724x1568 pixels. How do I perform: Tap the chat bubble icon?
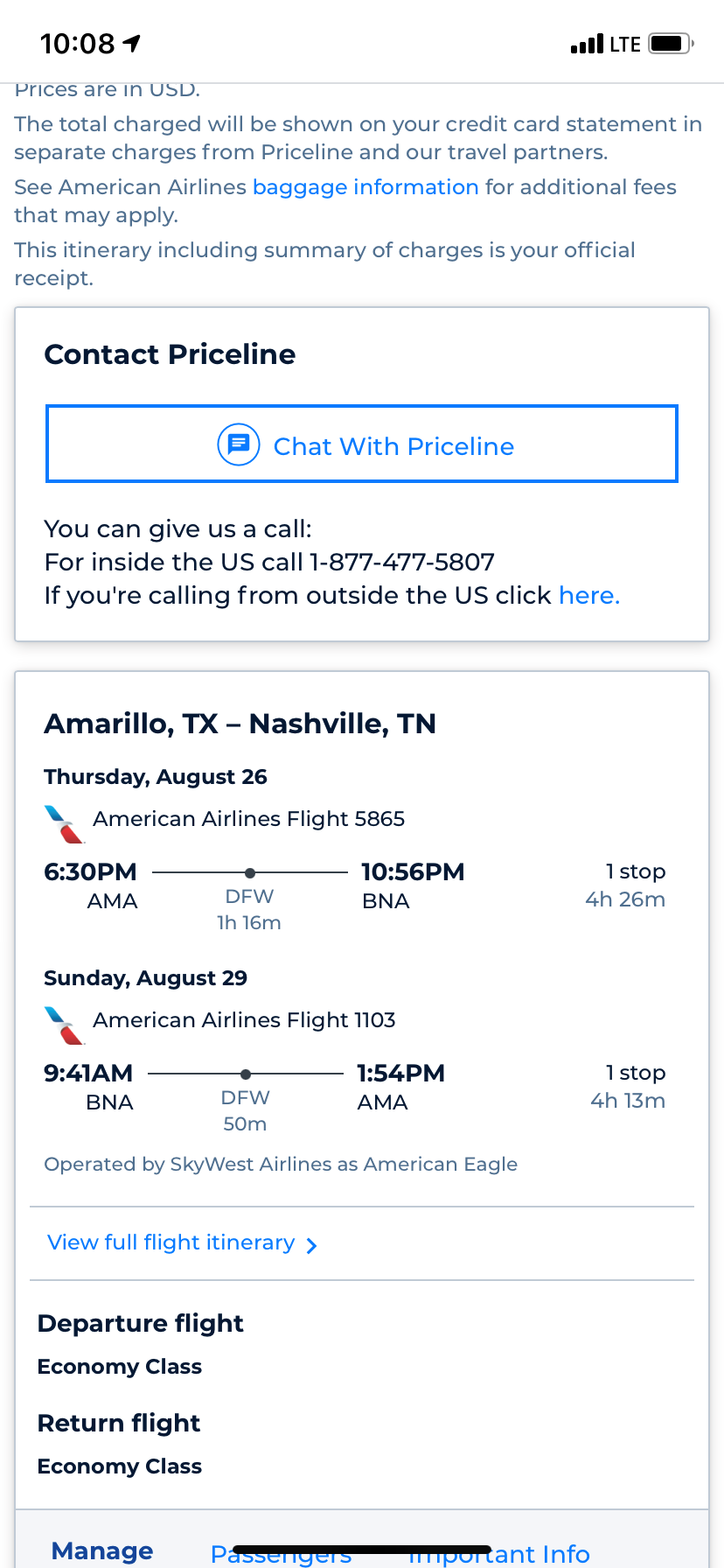[238, 444]
